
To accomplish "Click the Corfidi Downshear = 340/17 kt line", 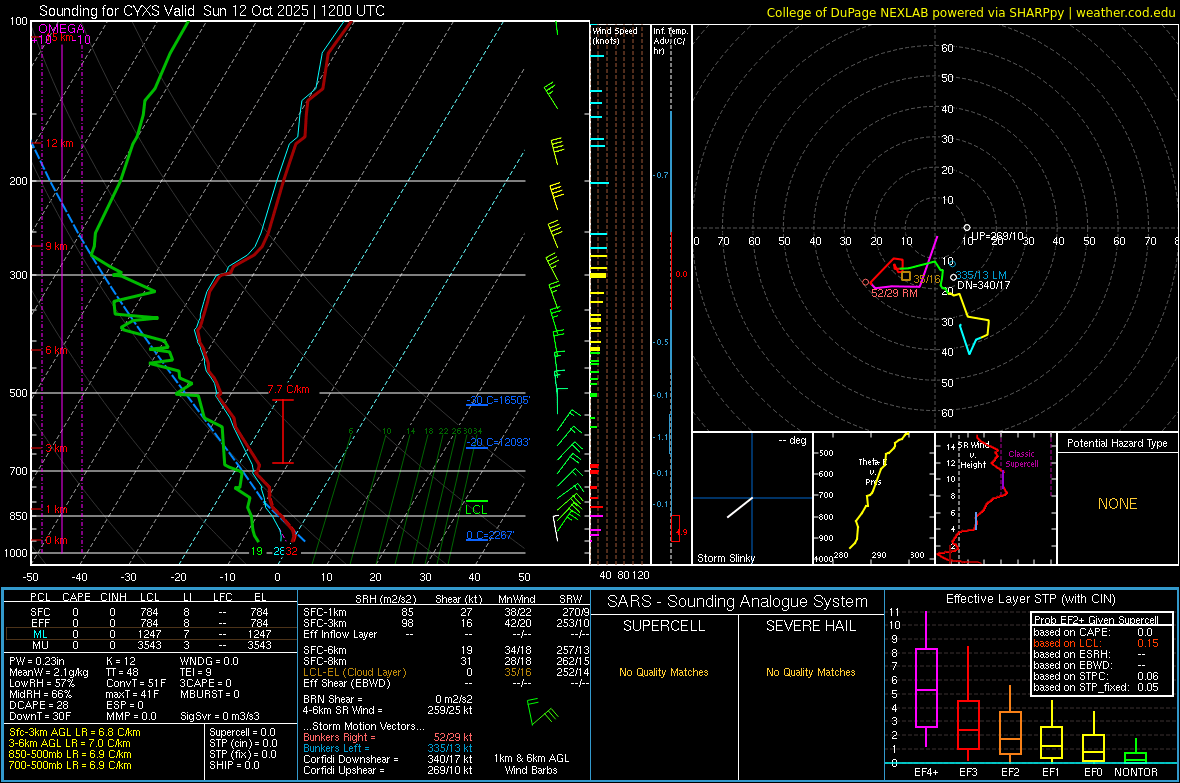I will (388, 759).
